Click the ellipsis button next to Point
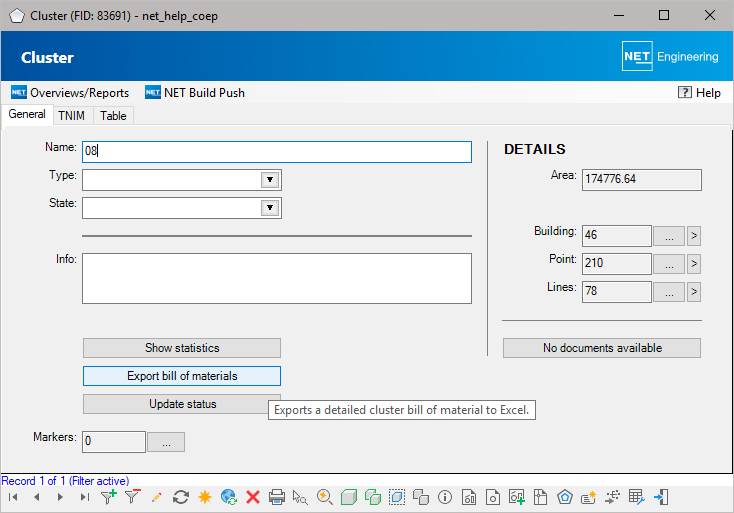The width and height of the screenshot is (734, 513). (669, 264)
